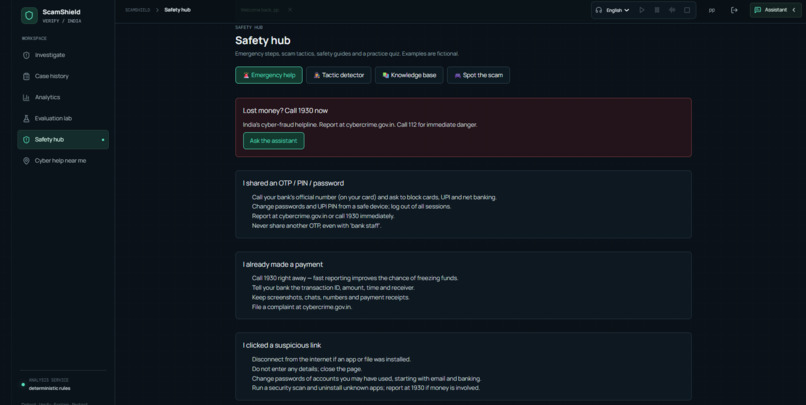This screenshot has height=405, width=806.
Task: Select Safety hub in the sidebar
Action: click(63, 139)
